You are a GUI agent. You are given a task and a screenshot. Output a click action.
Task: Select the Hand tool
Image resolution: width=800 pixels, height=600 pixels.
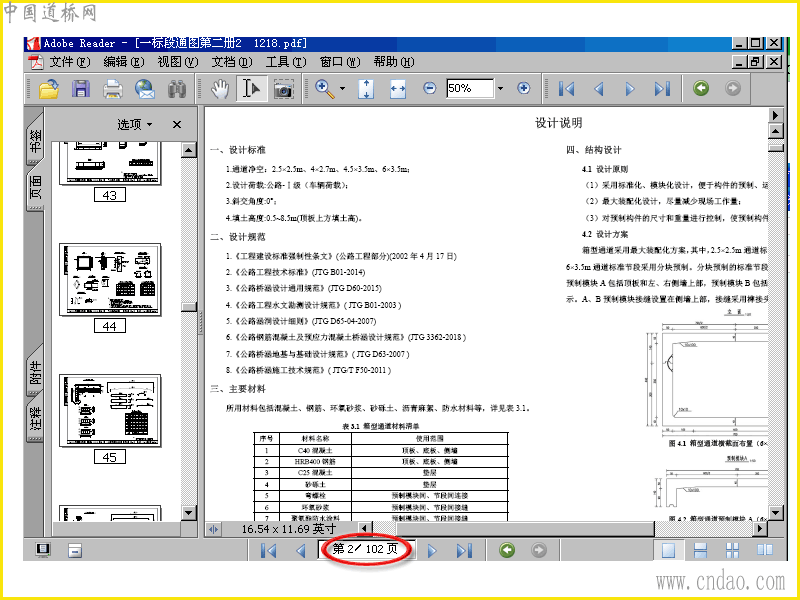coord(220,89)
